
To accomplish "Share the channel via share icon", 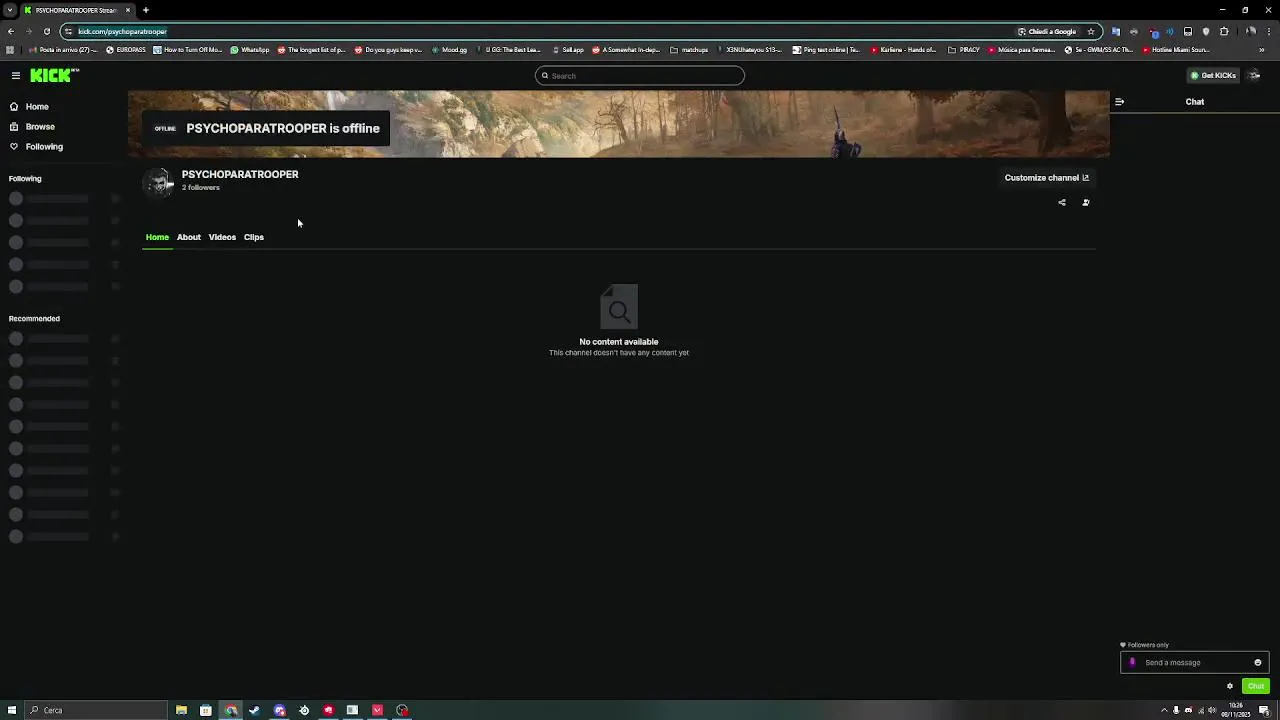I will pyautogui.click(x=1062, y=202).
